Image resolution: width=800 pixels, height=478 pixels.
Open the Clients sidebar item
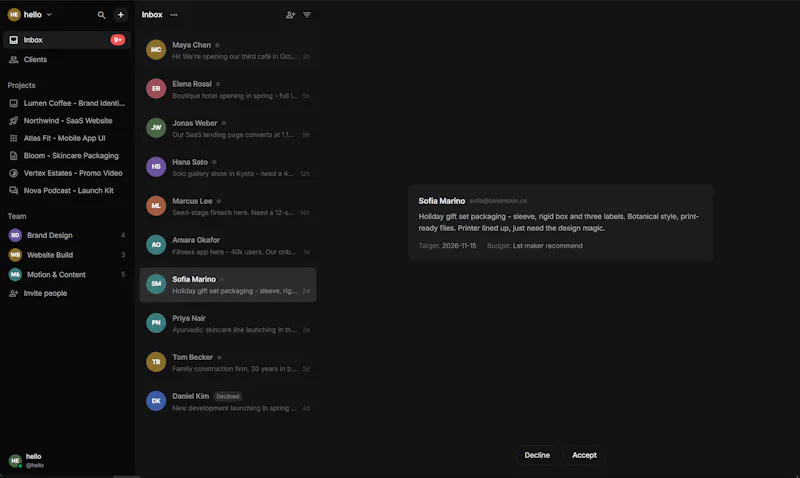[x=67, y=60]
